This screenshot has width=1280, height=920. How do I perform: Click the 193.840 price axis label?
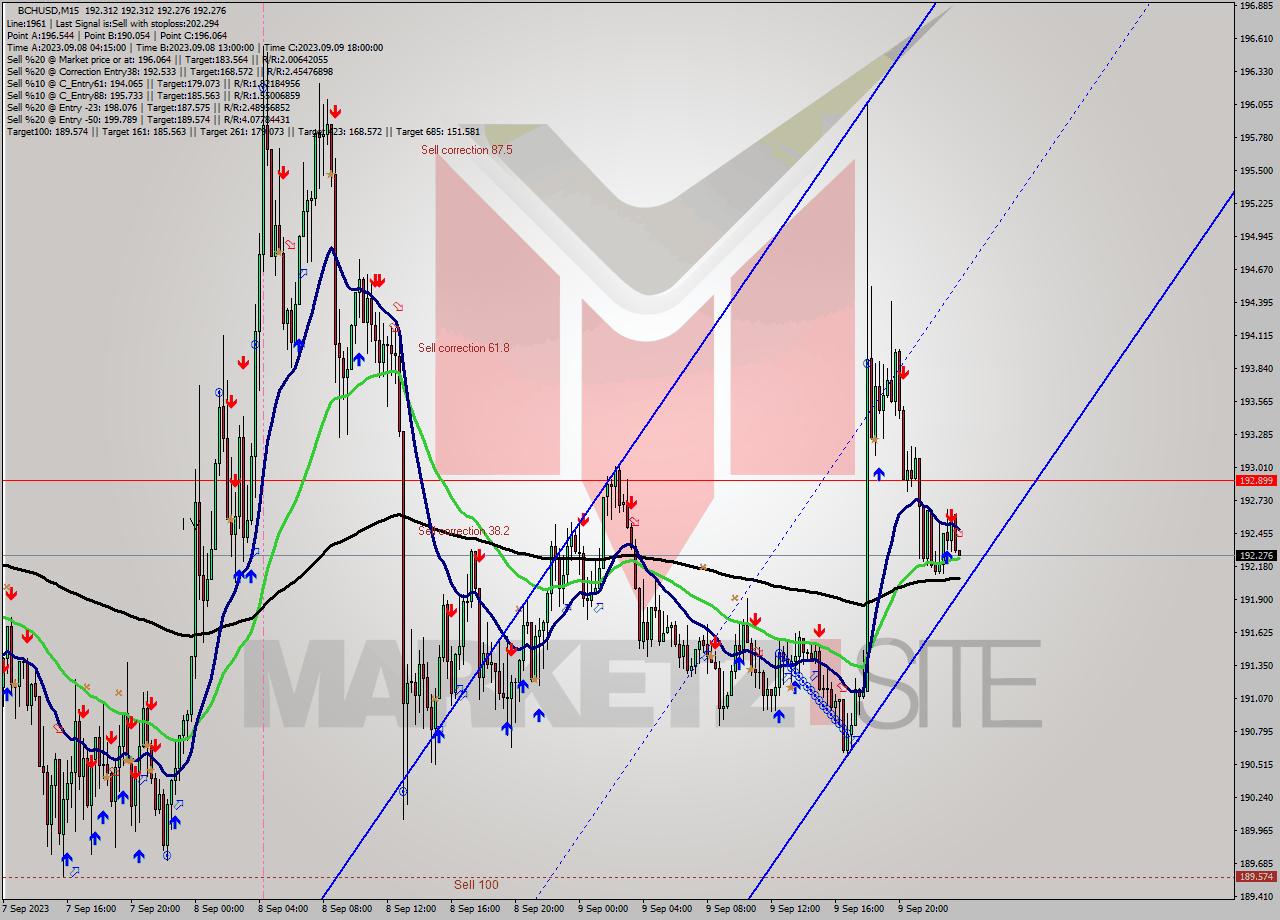click(x=1255, y=369)
